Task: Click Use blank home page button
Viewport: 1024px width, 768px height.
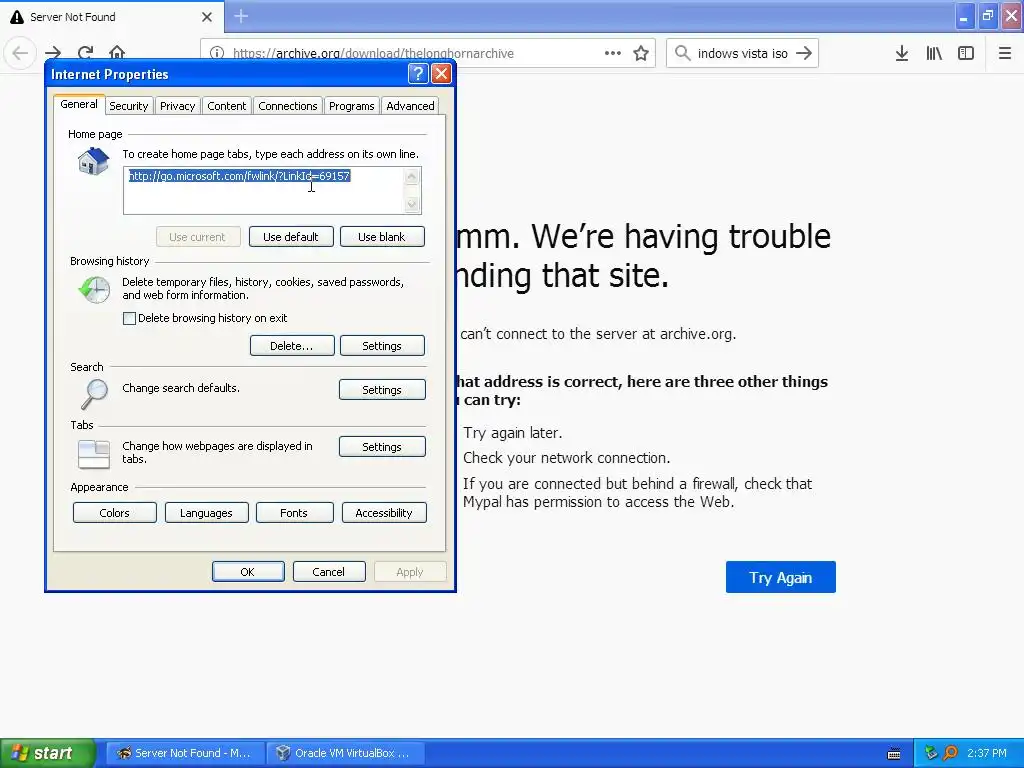Action: (x=382, y=237)
